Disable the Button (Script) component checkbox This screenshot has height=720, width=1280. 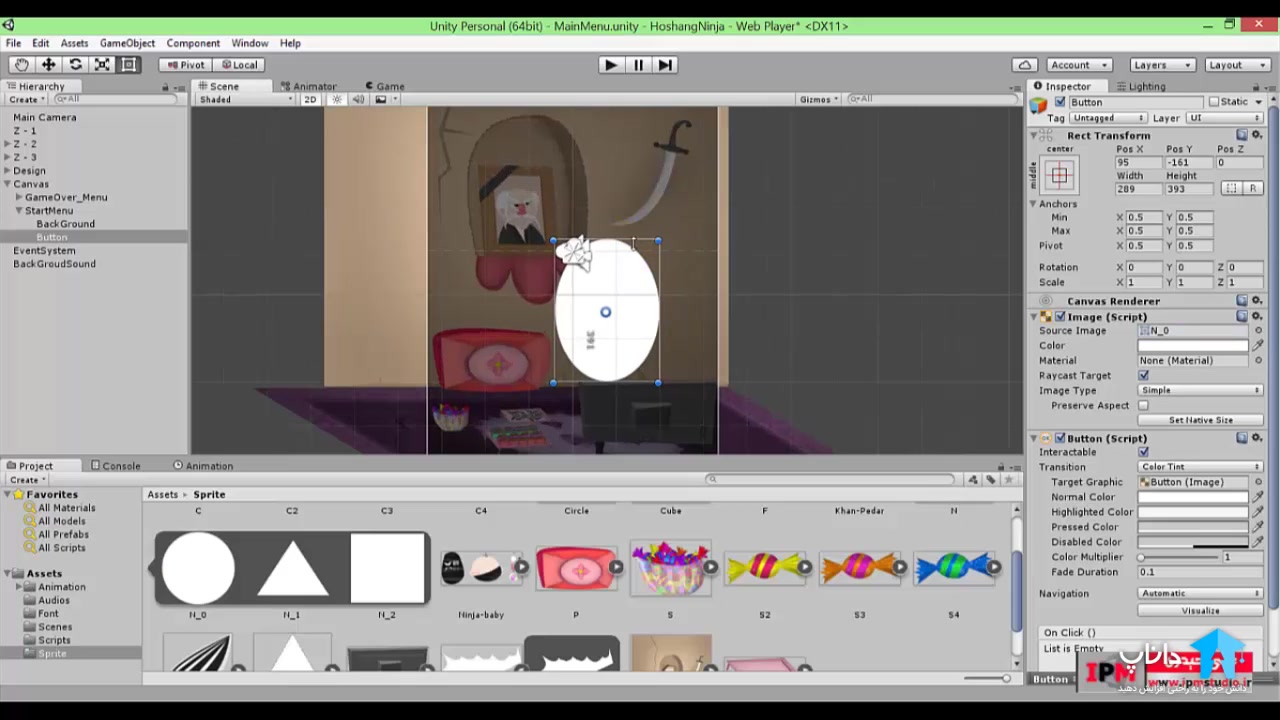click(1060, 438)
